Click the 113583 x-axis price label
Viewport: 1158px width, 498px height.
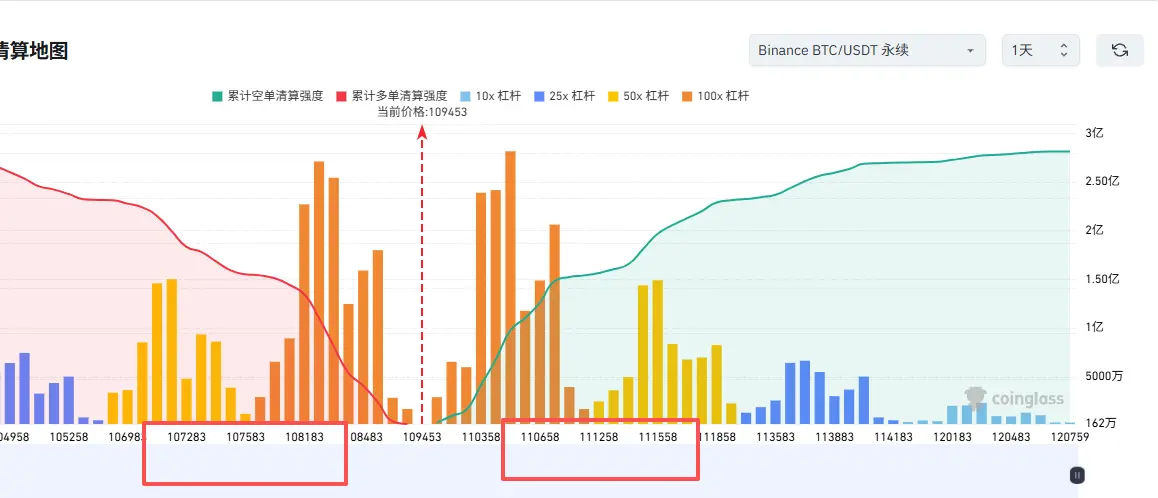pos(775,437)
